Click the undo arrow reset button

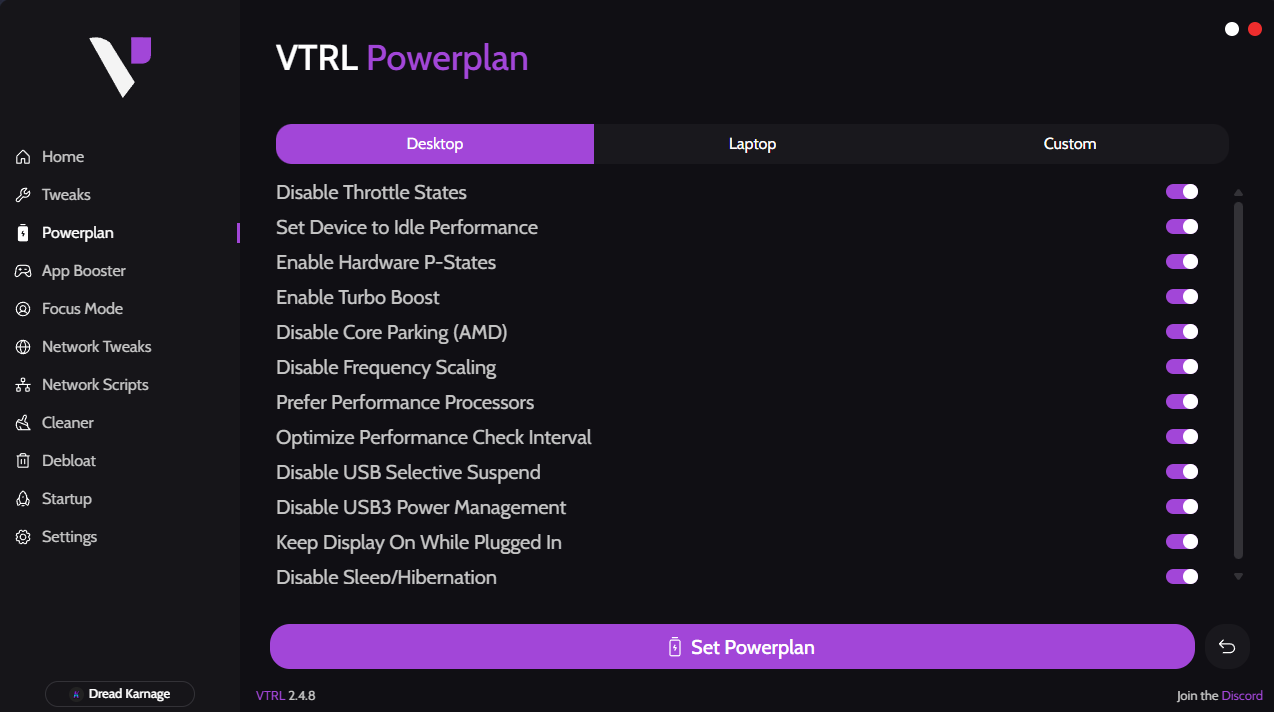click(x=1227, y=647)
